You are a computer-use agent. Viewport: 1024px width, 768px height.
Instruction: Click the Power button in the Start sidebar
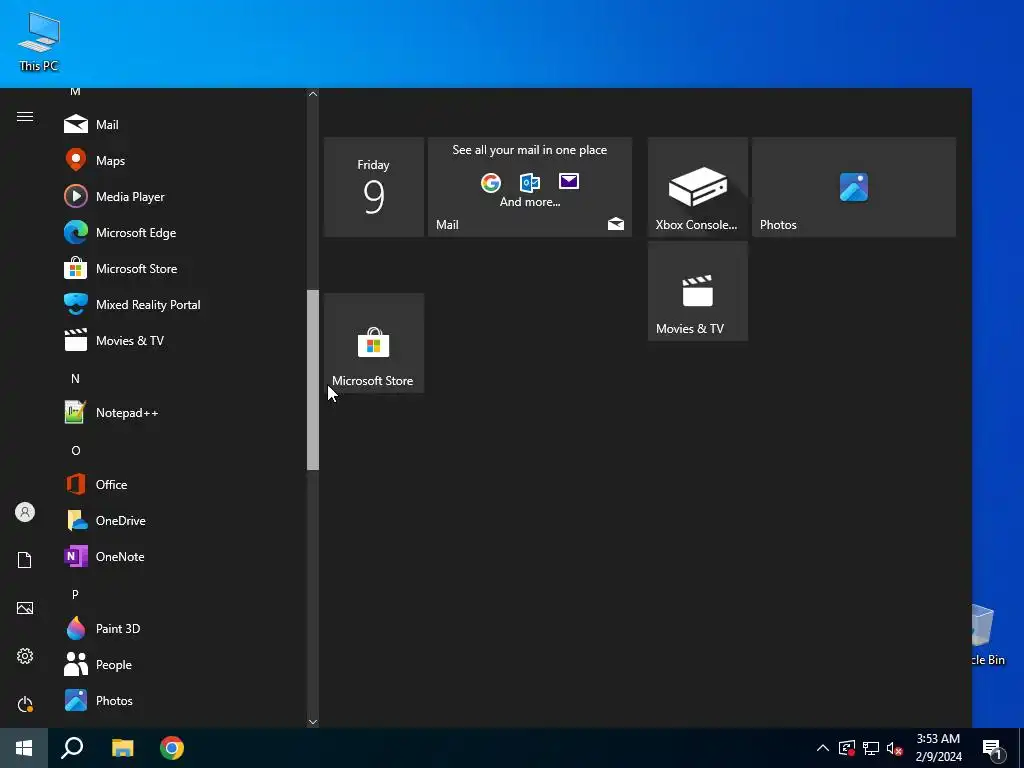[25, 704]
